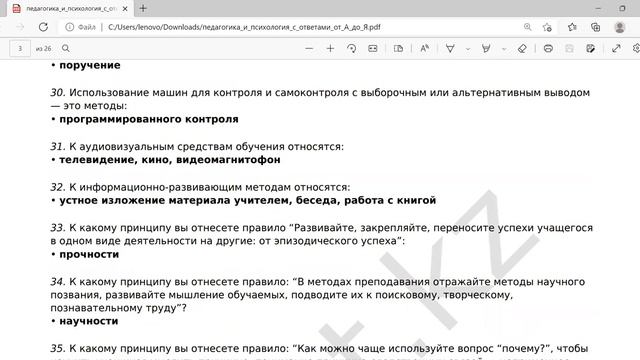Expand Highlight color options arrow
Screen dimensions: 640x360
pyautogui.click(x=504, y=49)
